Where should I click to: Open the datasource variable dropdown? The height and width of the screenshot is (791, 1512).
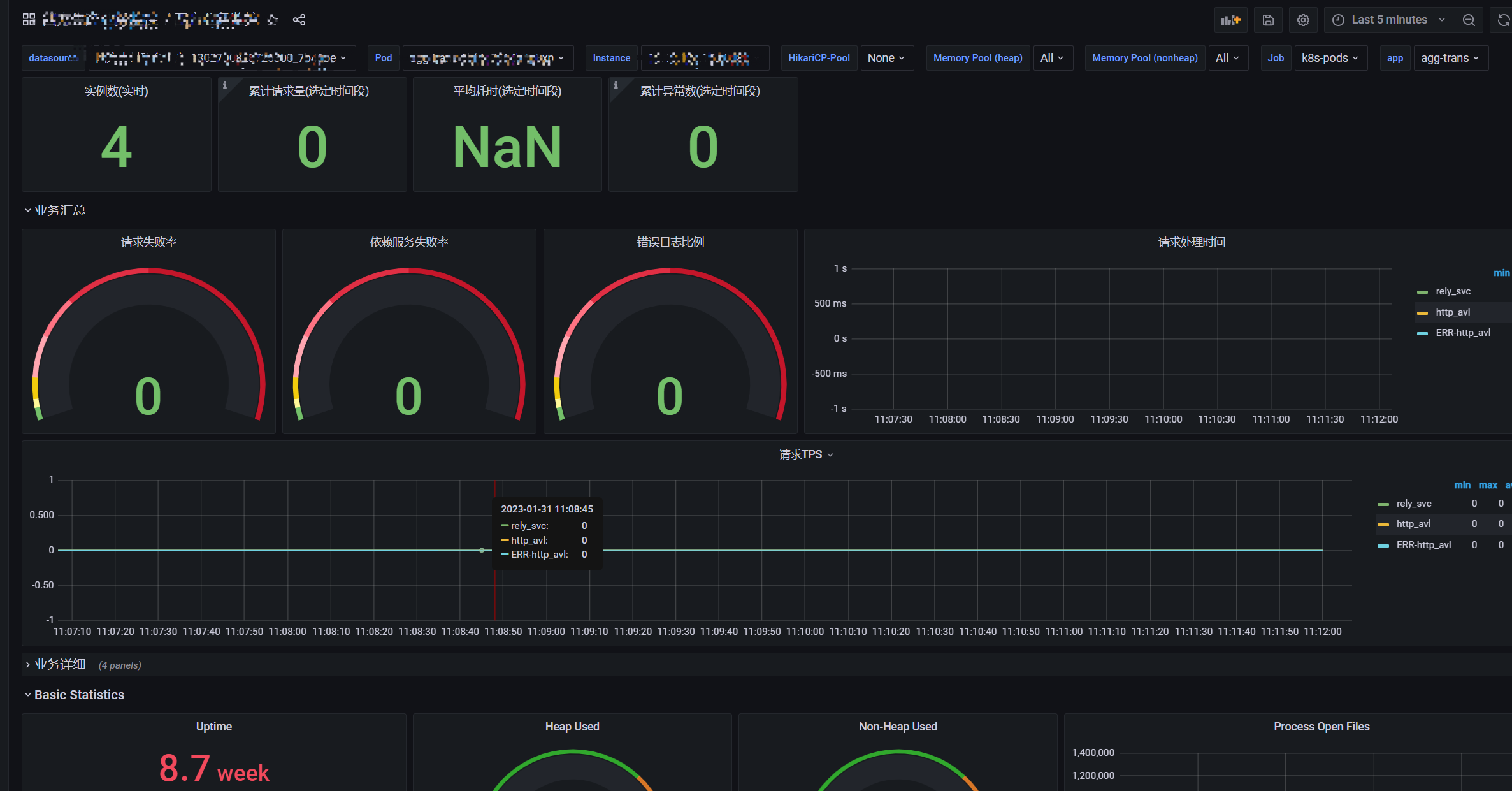pos(222,58)
